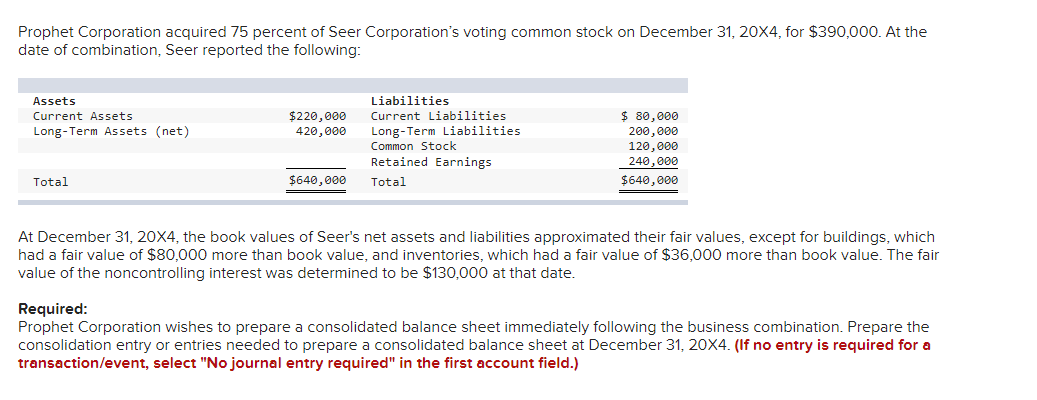
Task: Select the $ 80,000 current liabilities amount
Action: point(650,116)
